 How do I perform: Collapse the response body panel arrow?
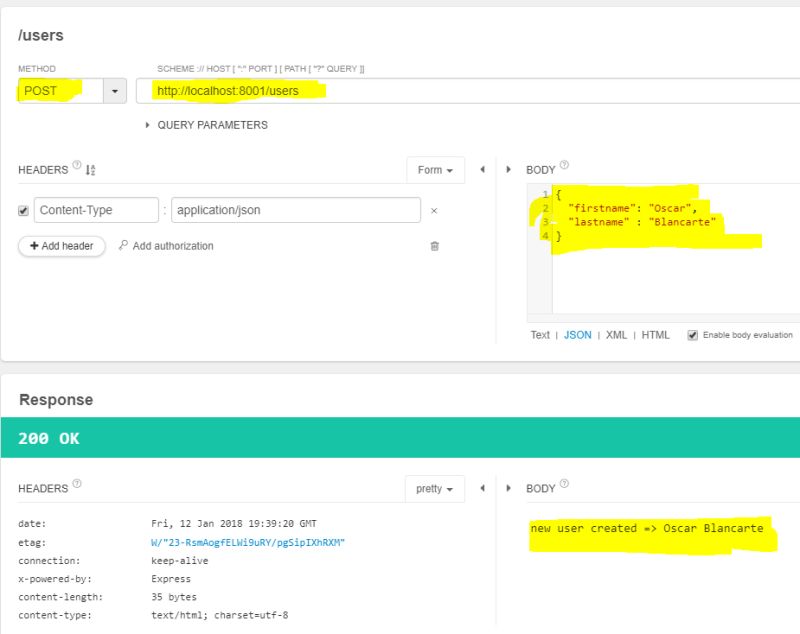pyautogui.click(x=510, y=488)
